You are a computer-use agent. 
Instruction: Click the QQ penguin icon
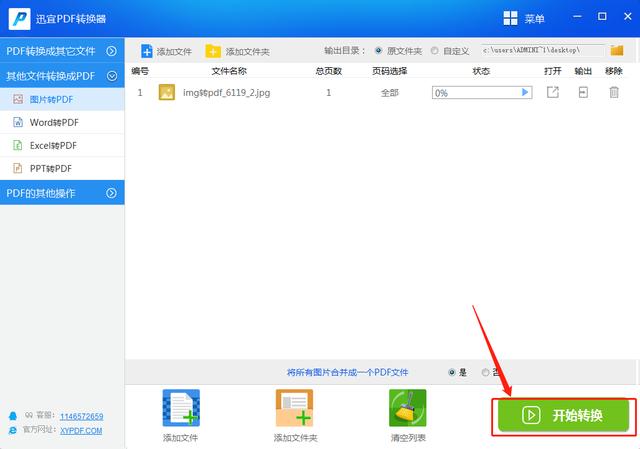tap(13, 416)
